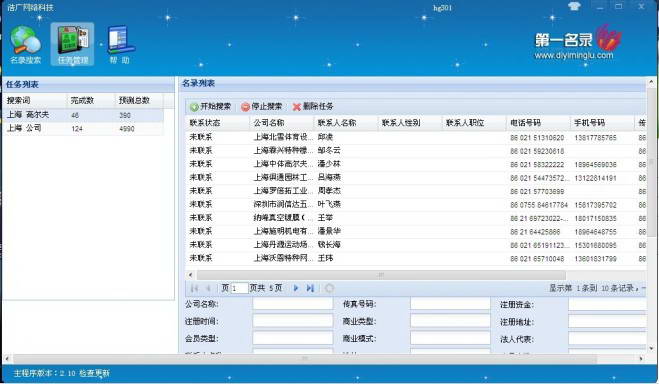Select the 上海 高尔夫 task row
The width and height of the screenshot is (659, 384).
click(83, 115)
